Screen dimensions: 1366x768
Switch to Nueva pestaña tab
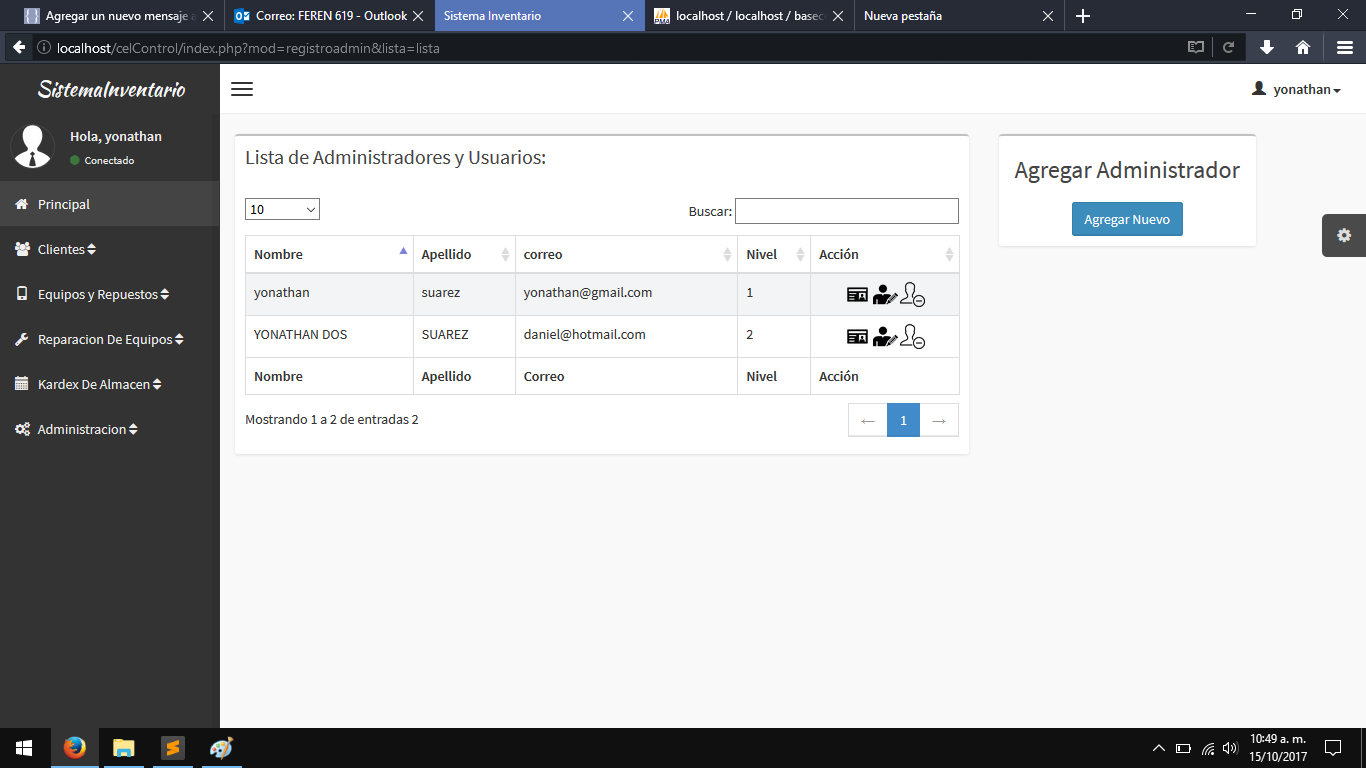(x=958, y=16)
